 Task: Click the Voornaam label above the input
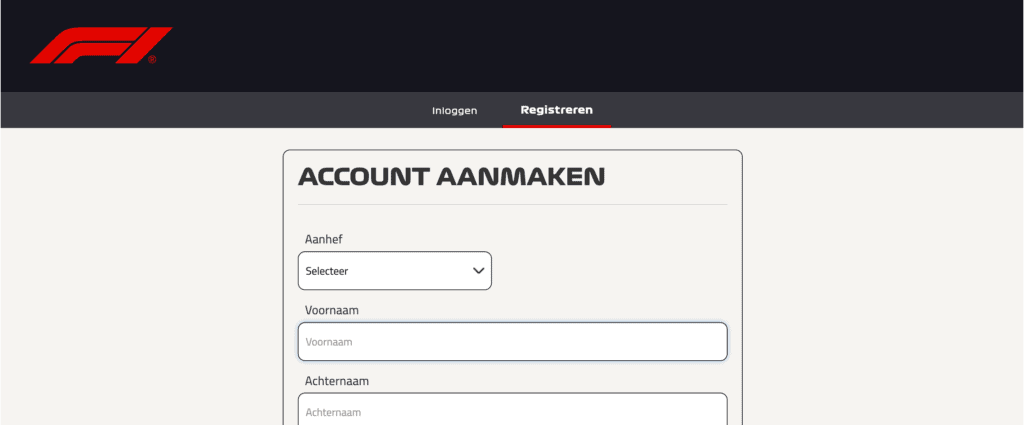[x=332, y=310]
